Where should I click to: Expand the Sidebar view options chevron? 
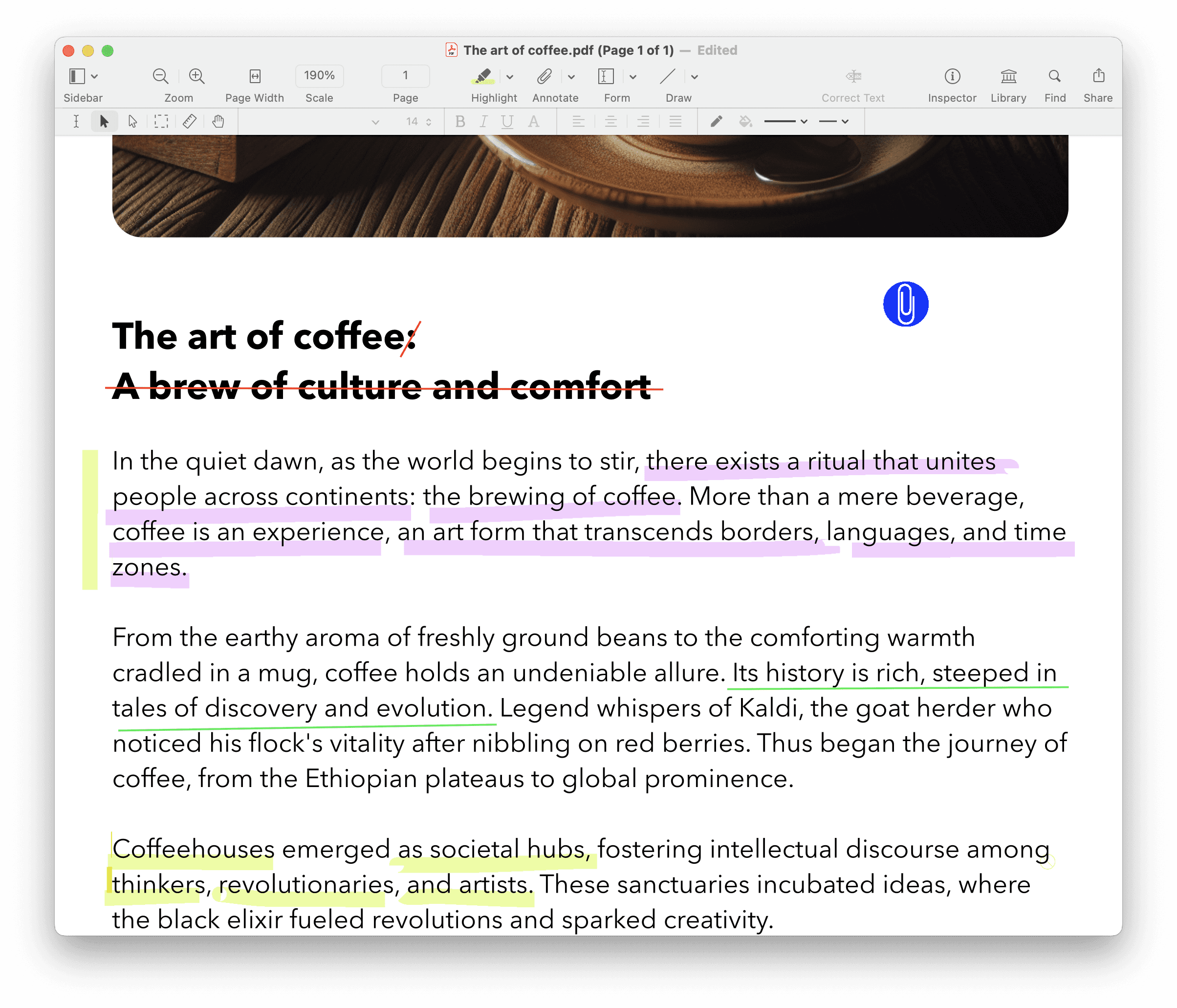[x=95, y=77]
